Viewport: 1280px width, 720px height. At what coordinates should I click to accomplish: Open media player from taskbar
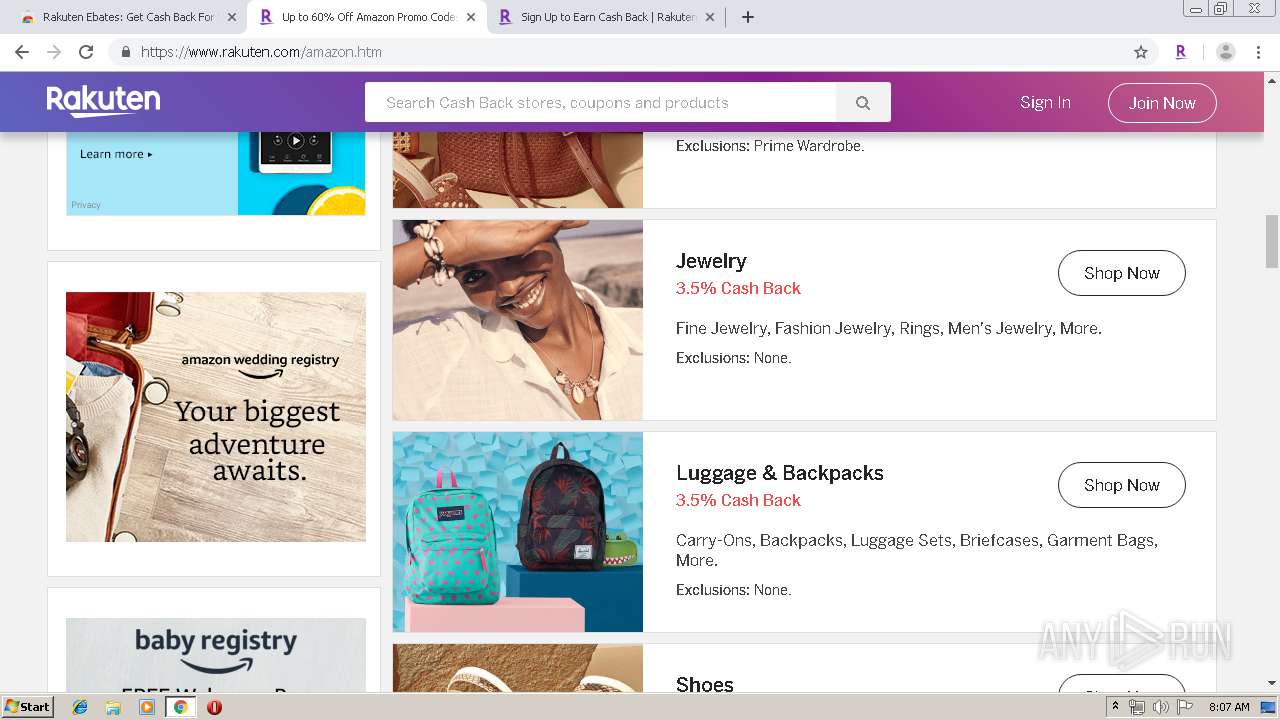click(x=147, y=707)
